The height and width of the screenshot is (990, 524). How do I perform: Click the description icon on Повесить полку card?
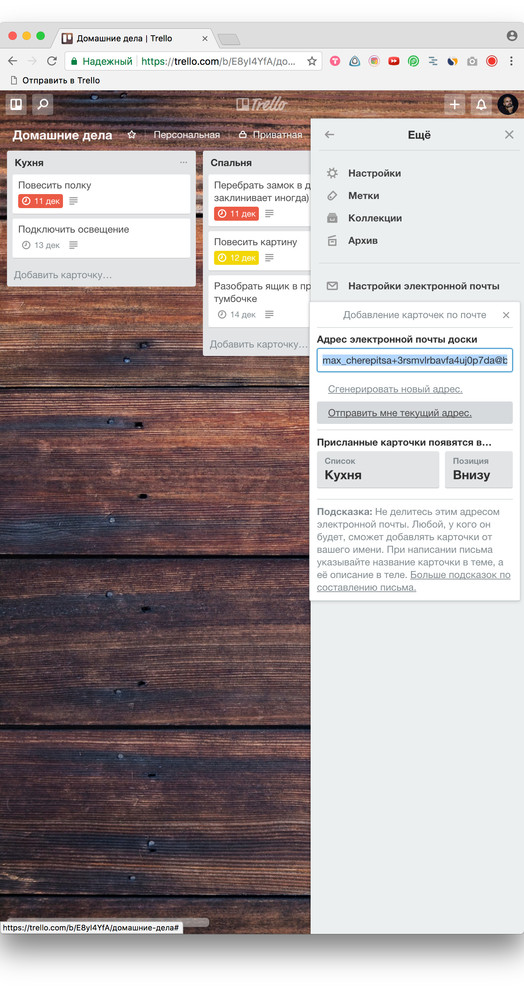click(73, 201)
